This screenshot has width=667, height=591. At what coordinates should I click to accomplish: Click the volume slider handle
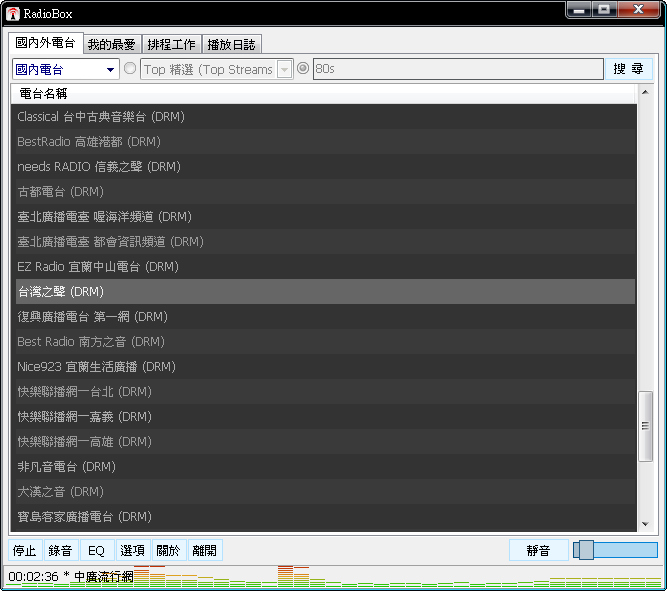[x=586, y=550]
